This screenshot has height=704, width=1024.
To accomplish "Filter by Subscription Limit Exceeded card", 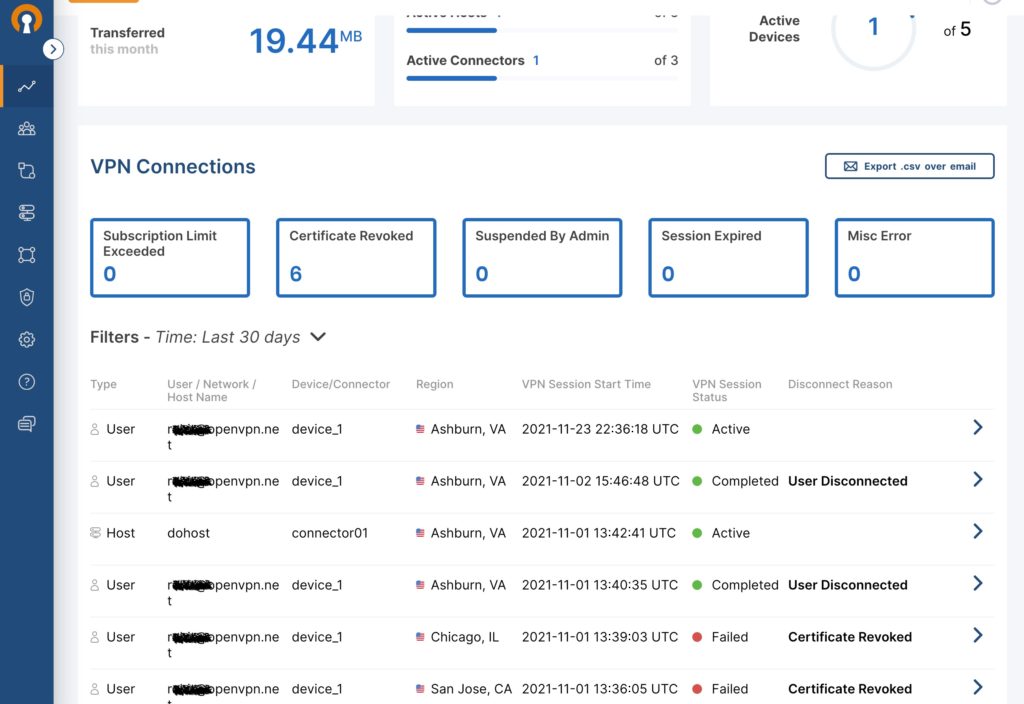I will (170, 258).
